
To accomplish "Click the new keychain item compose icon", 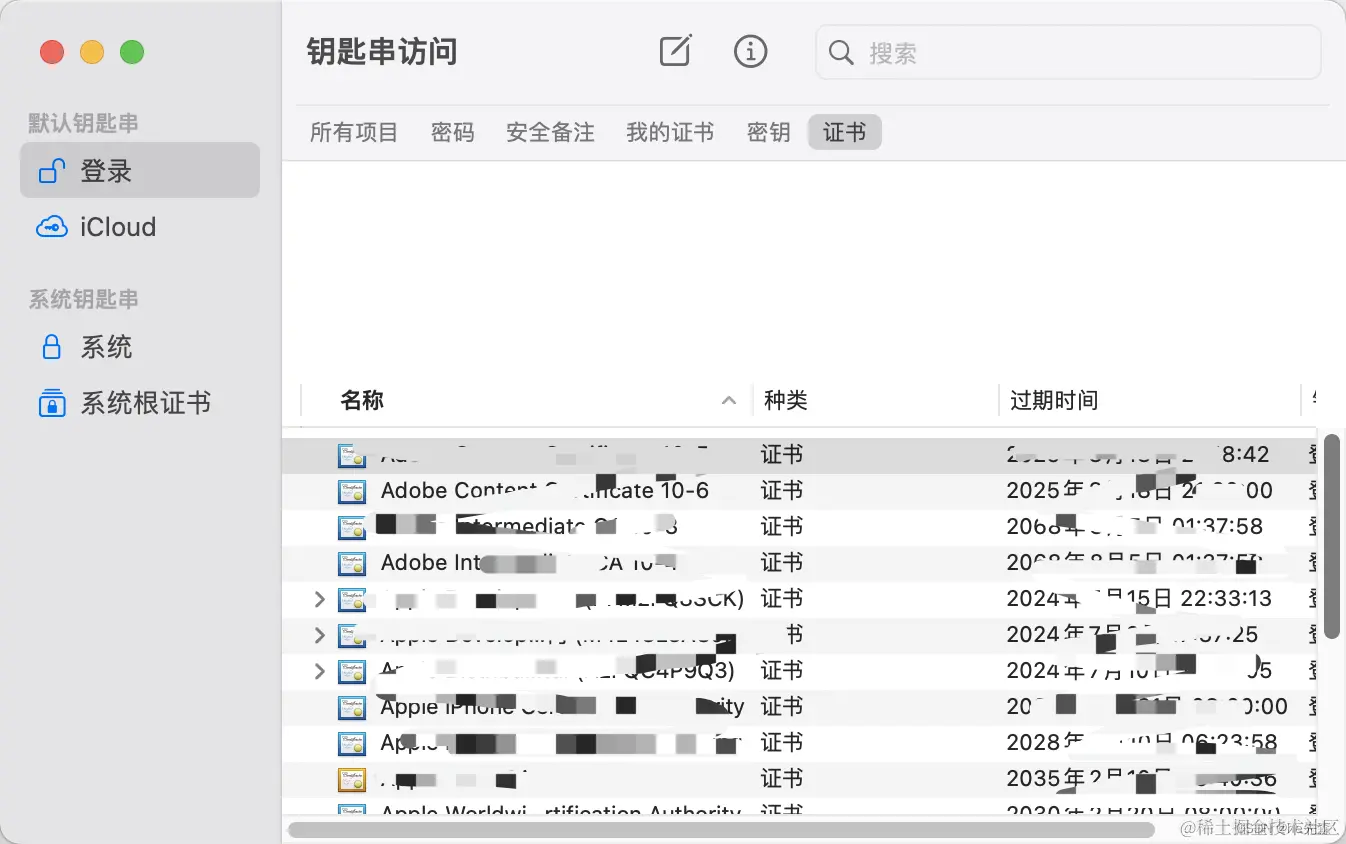I will pyautogui.click(x=676, y=51).
